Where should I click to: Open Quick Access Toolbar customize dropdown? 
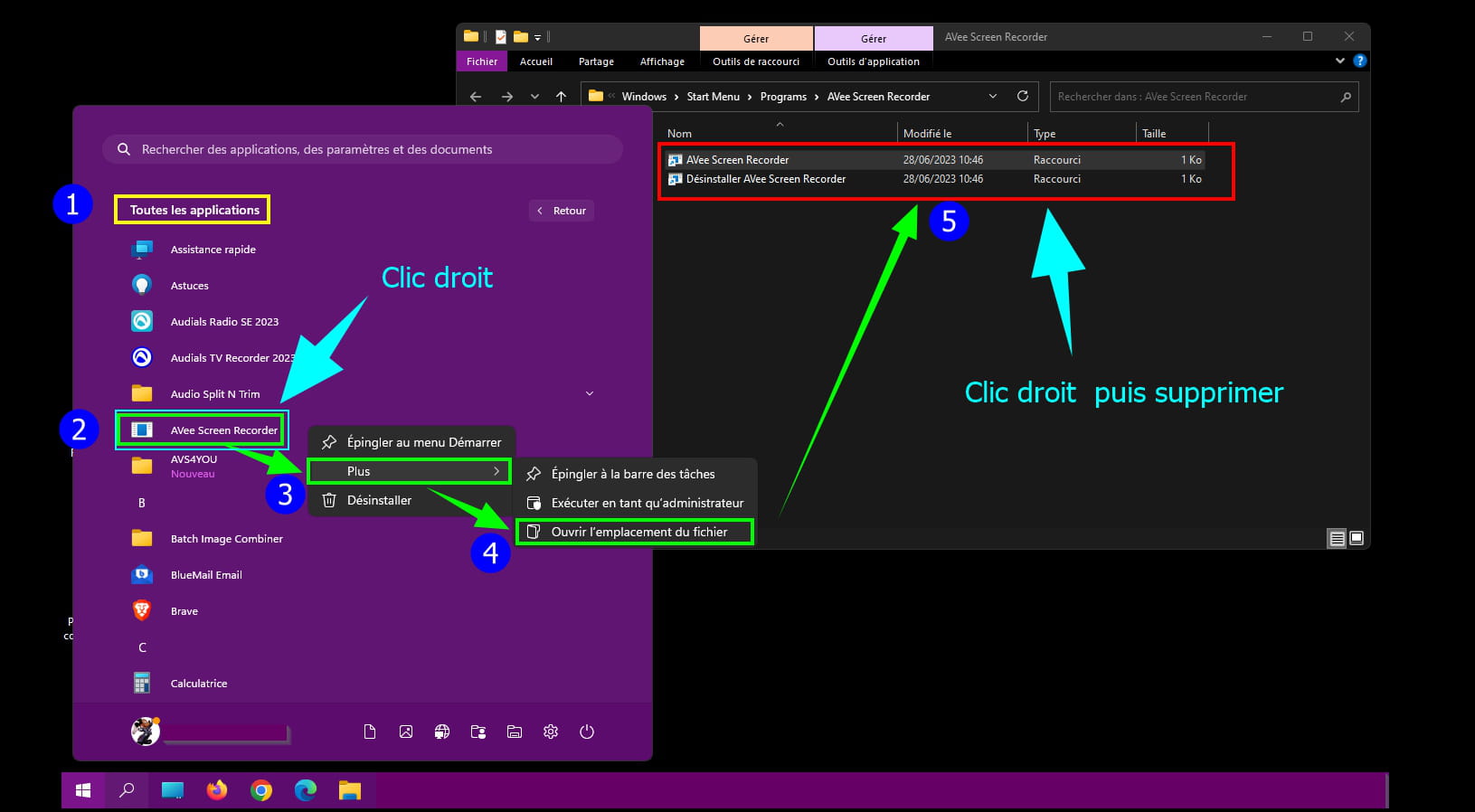point(537,37)
